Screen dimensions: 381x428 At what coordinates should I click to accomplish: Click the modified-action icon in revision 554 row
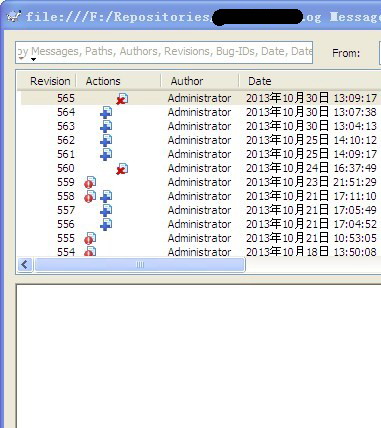click(90, 251)
